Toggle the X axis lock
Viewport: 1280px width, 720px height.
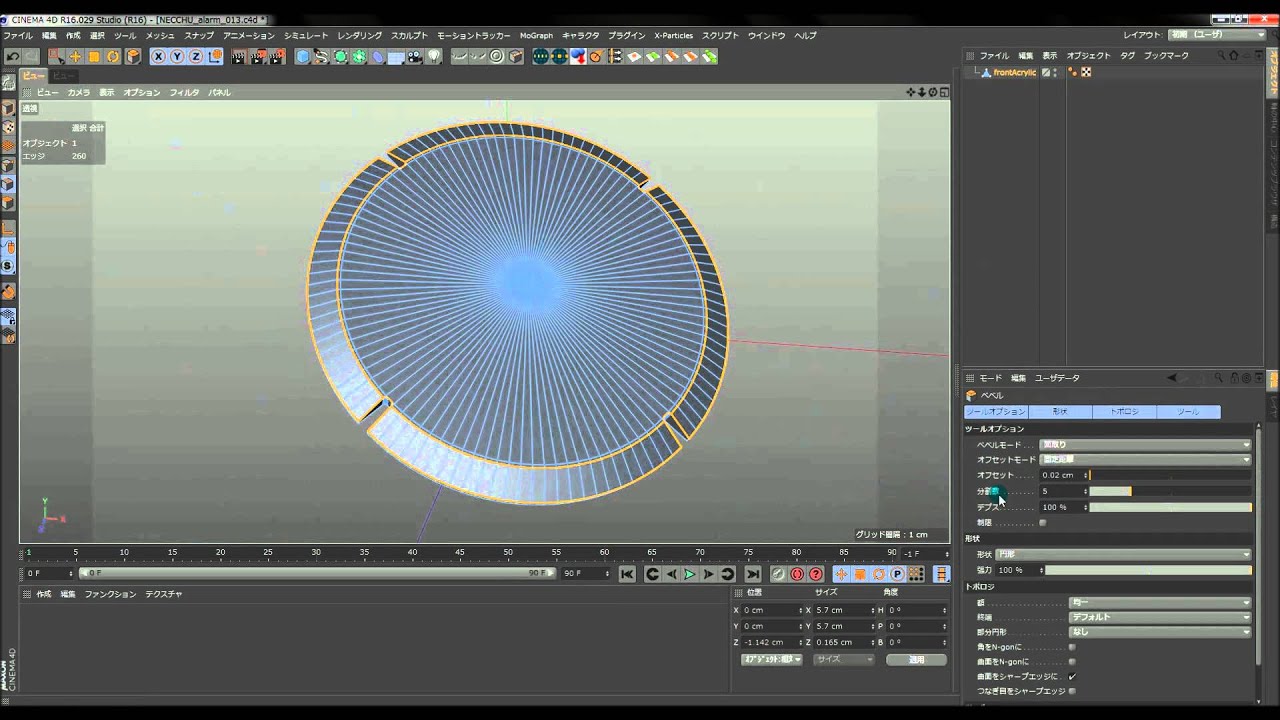coord(159,57)
